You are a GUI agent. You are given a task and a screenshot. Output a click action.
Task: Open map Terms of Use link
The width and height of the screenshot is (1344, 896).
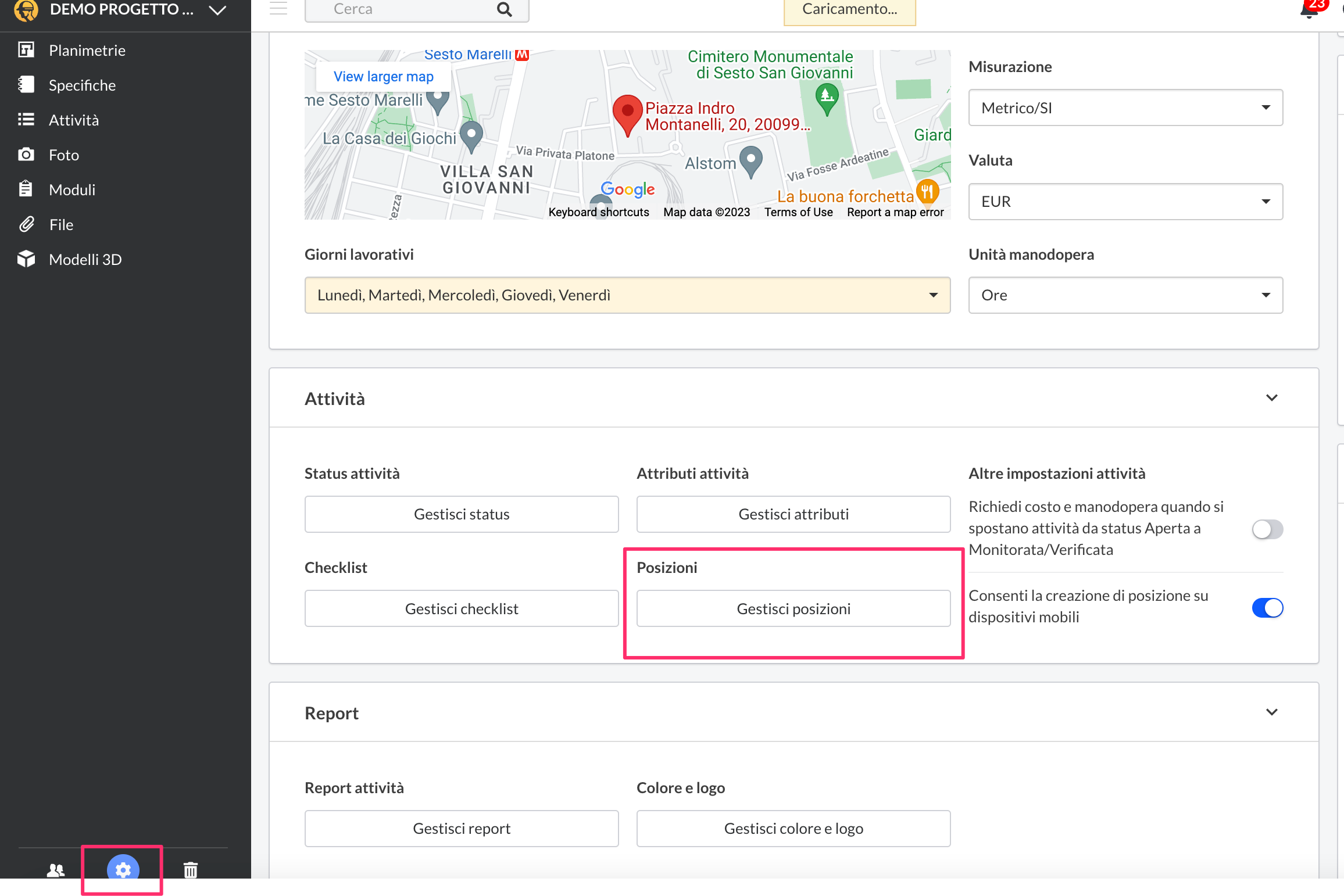point(798,212)
